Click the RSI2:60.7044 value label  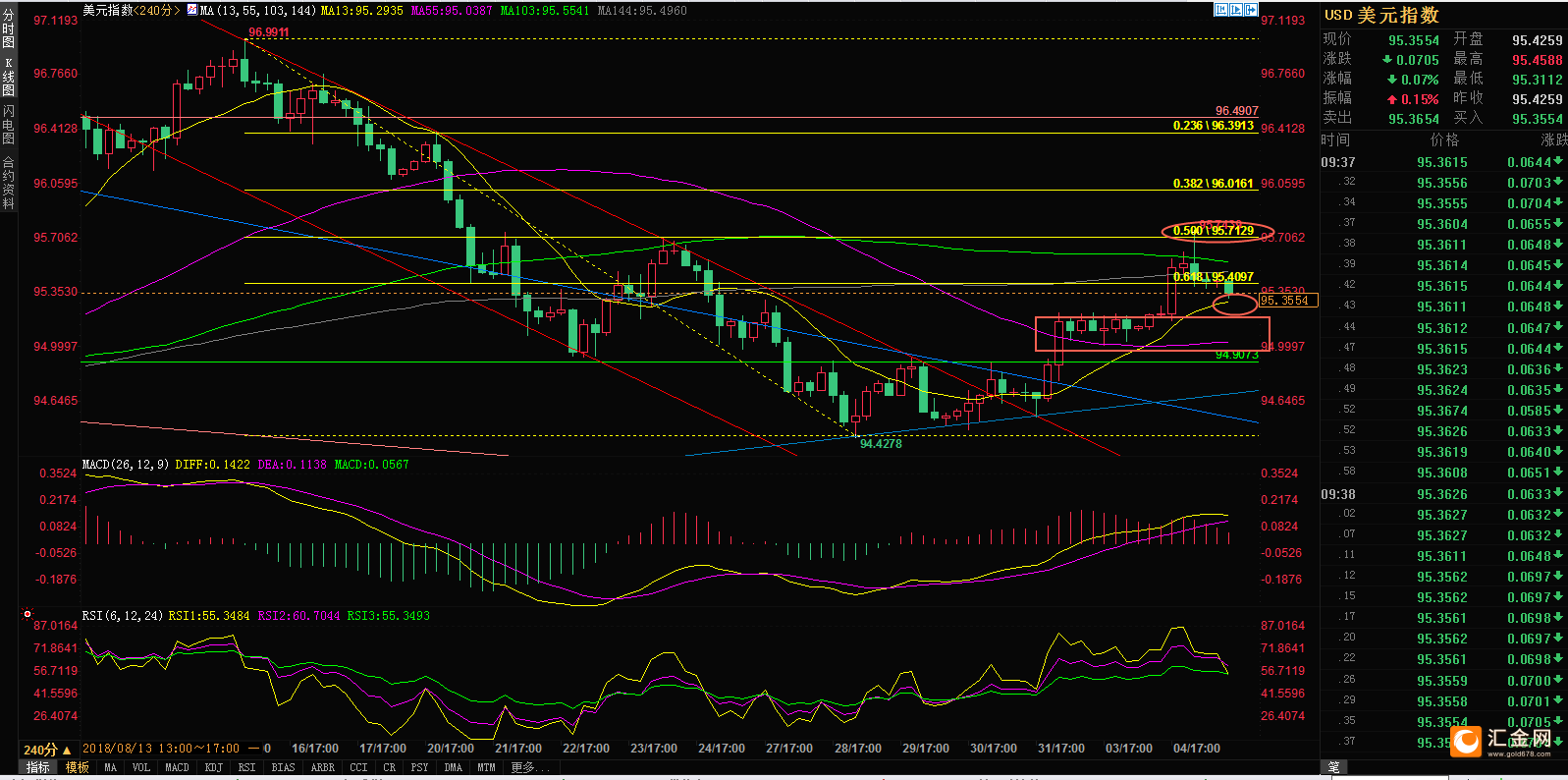click(298, 616)
